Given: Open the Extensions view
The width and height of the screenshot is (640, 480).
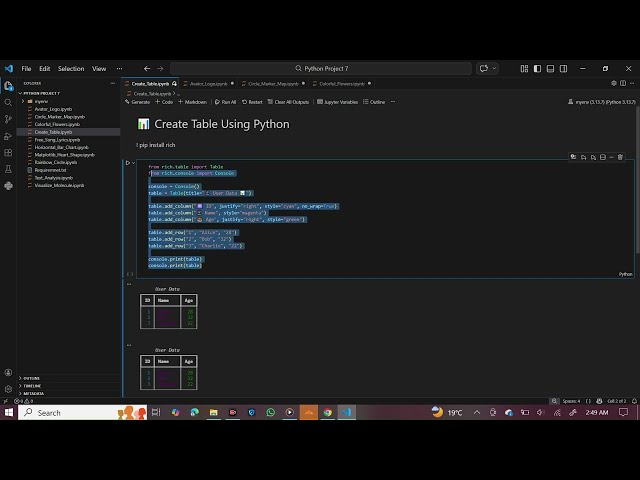Looking at the screenshot, I should coord(8,153).
